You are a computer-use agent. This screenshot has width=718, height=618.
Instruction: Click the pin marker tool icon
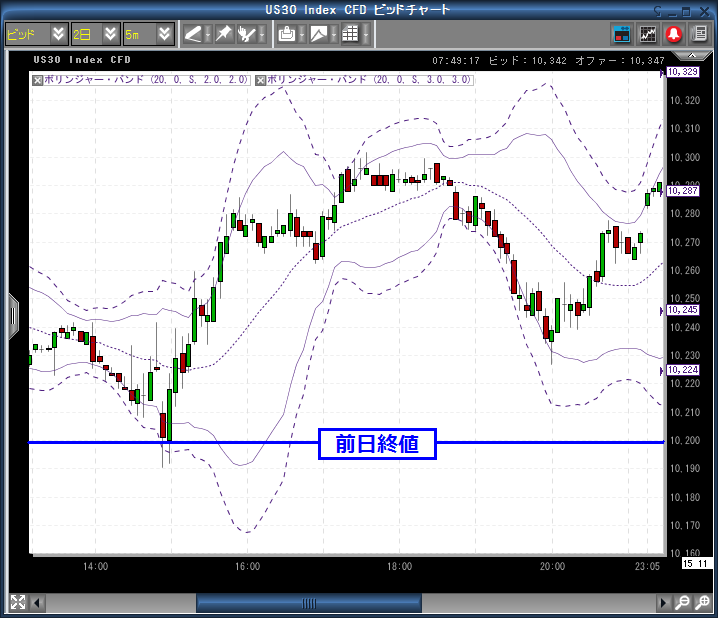224,34
